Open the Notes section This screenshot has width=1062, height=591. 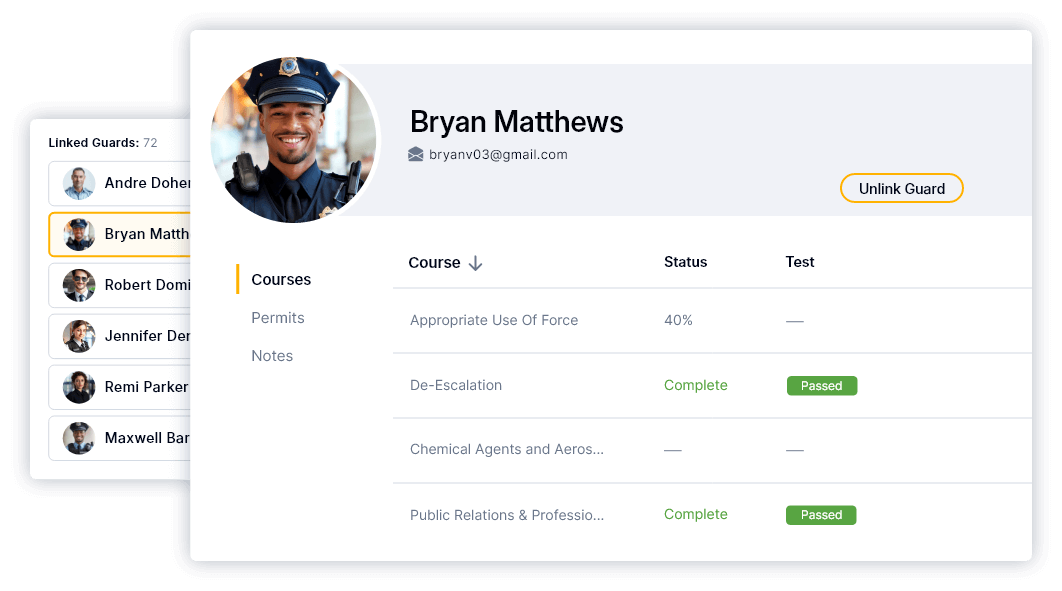point(272,355)
